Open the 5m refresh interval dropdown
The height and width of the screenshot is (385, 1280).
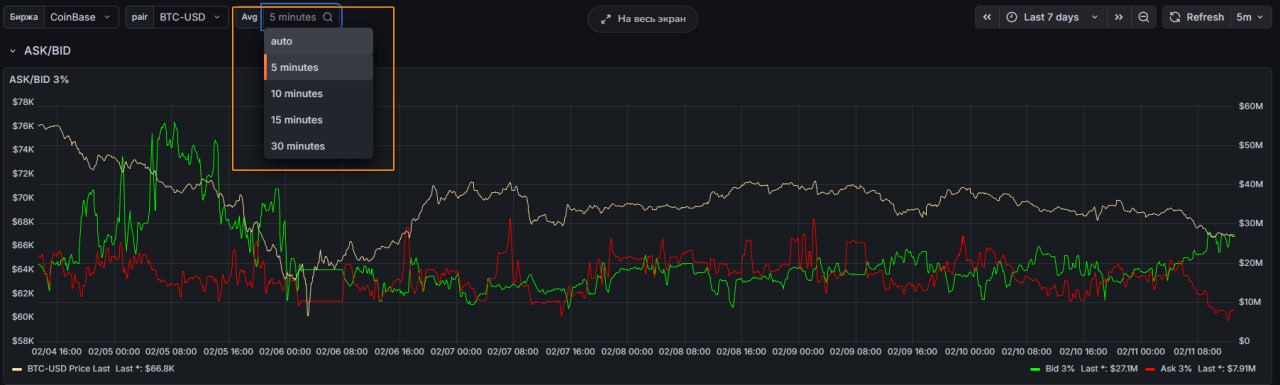coord(1250,17)
